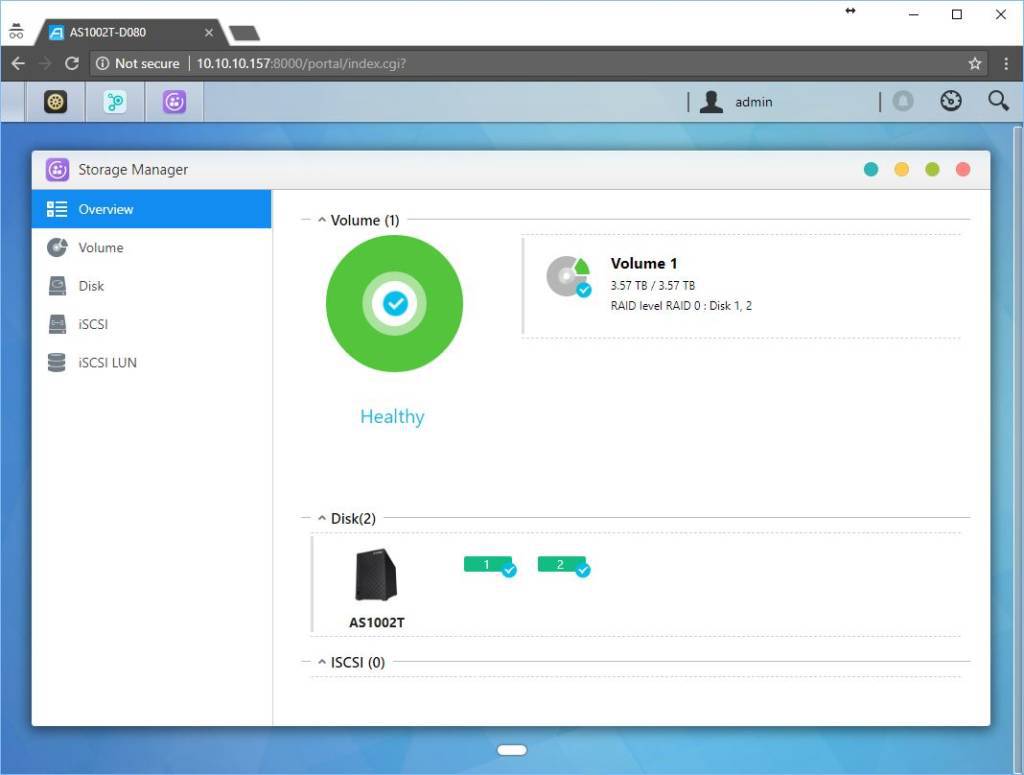Click the Overview list icon
The height and width of the screenshot is (775, 1024).
[57, 209]
